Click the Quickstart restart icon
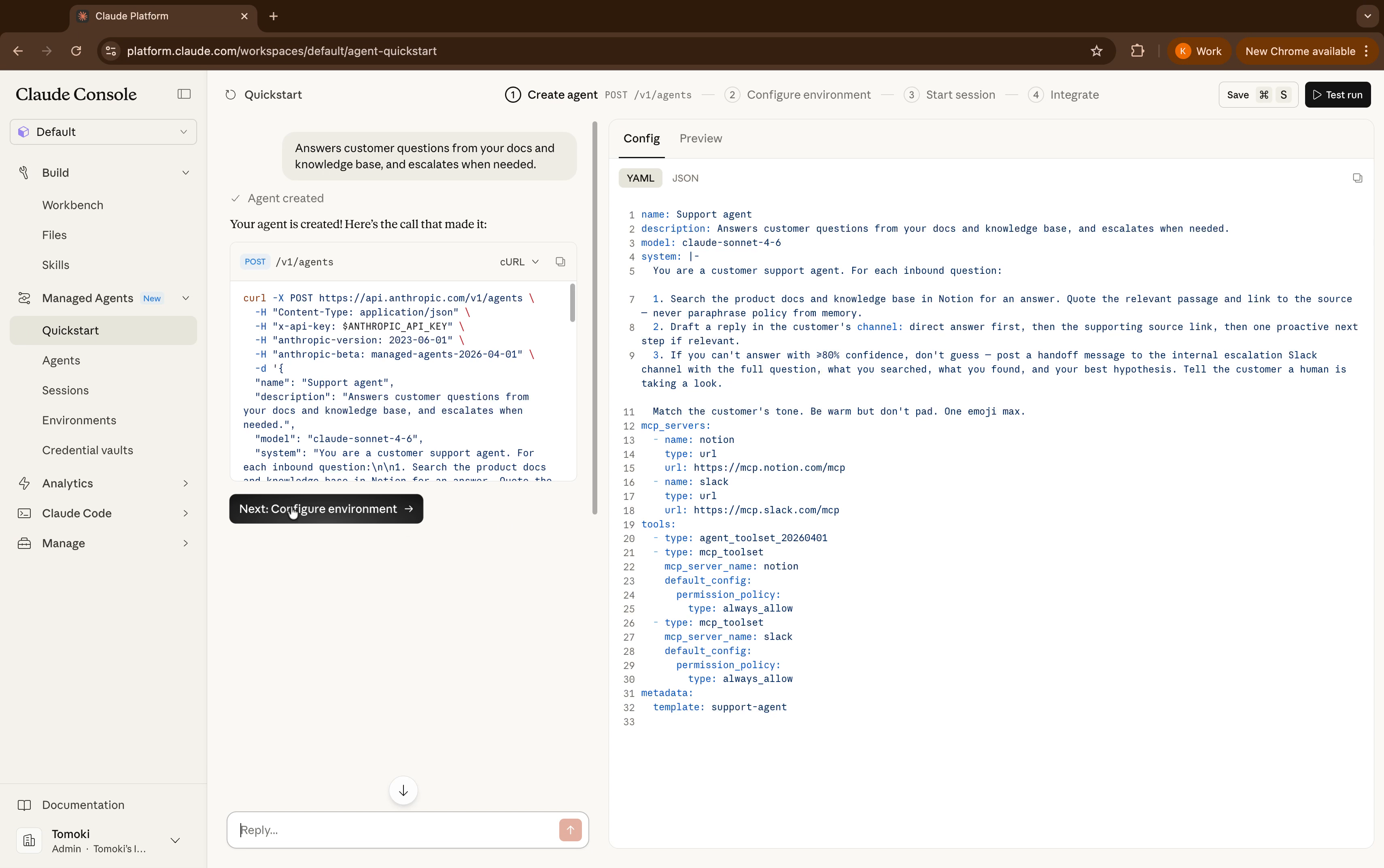This screenshot has height=868, width=1384. tap(230, 95)
